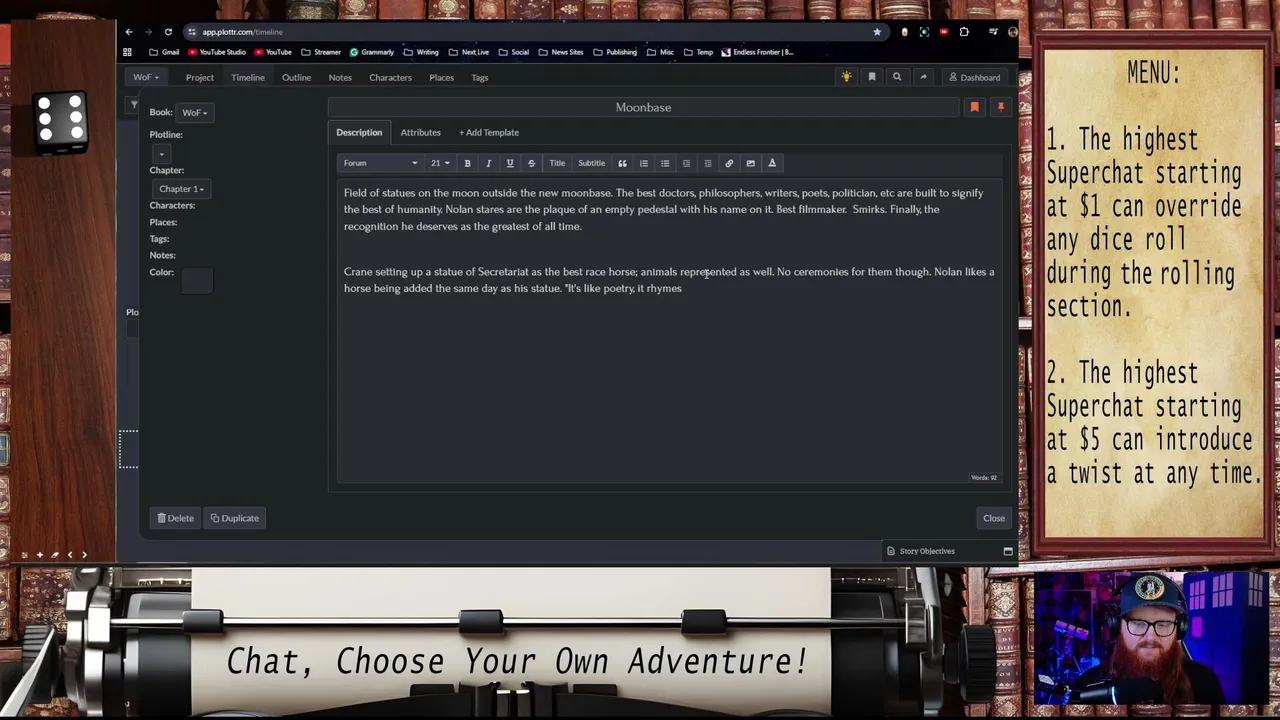Viewport: 1280px width, 720px height.
Task: Toggle italic formatting in editor toolbar
Action: click(488, 163)
